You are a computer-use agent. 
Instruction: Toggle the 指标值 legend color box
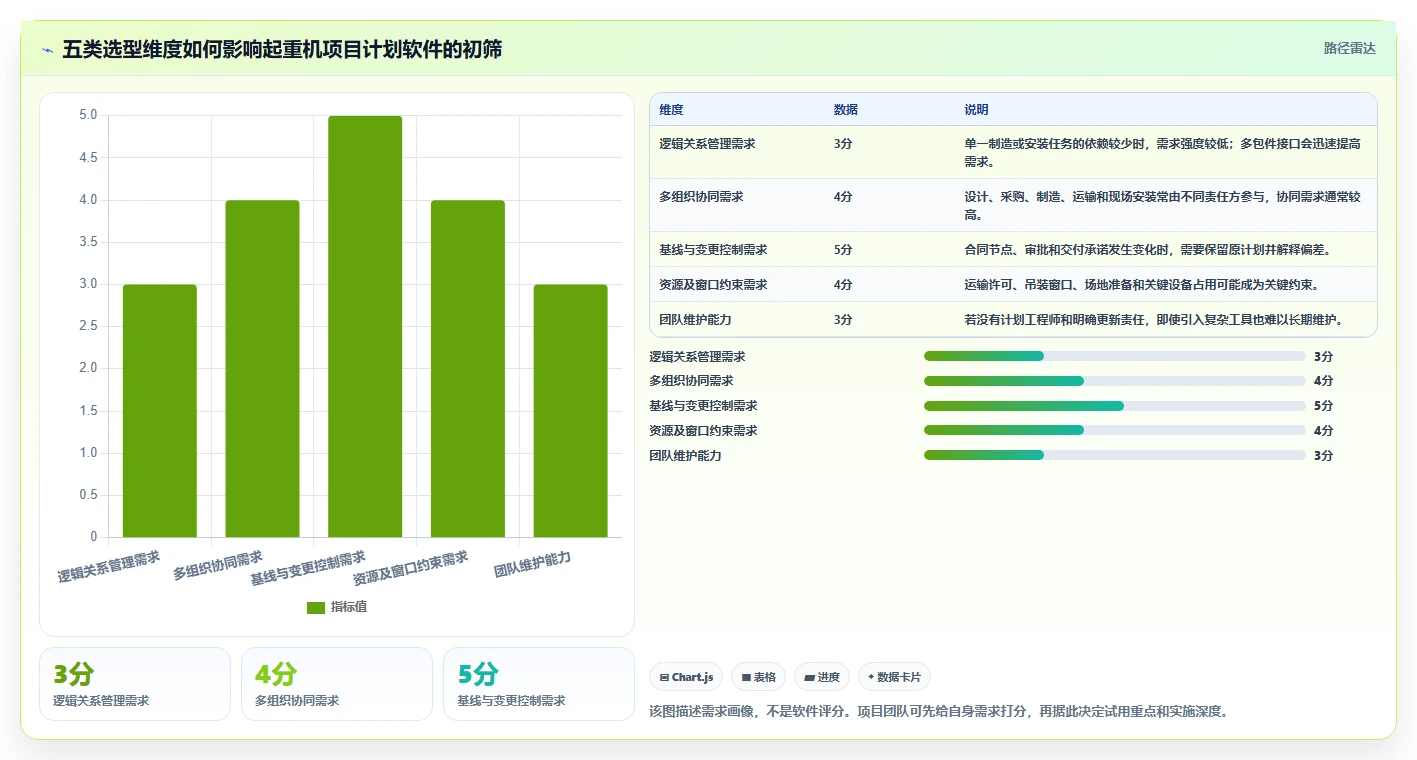point(316,607)
